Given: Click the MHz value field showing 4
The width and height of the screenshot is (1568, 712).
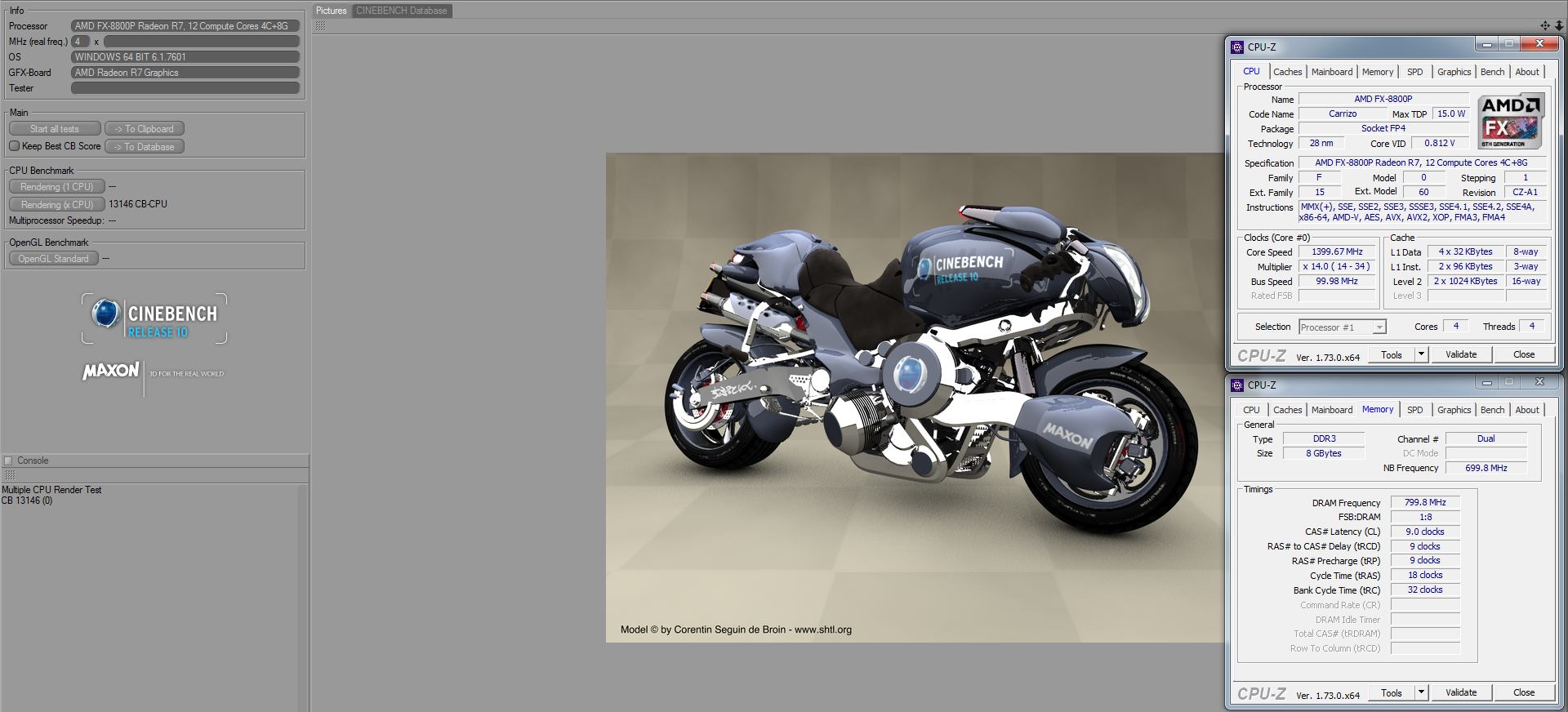Looking at the screenshot, I should click(80, 42).
